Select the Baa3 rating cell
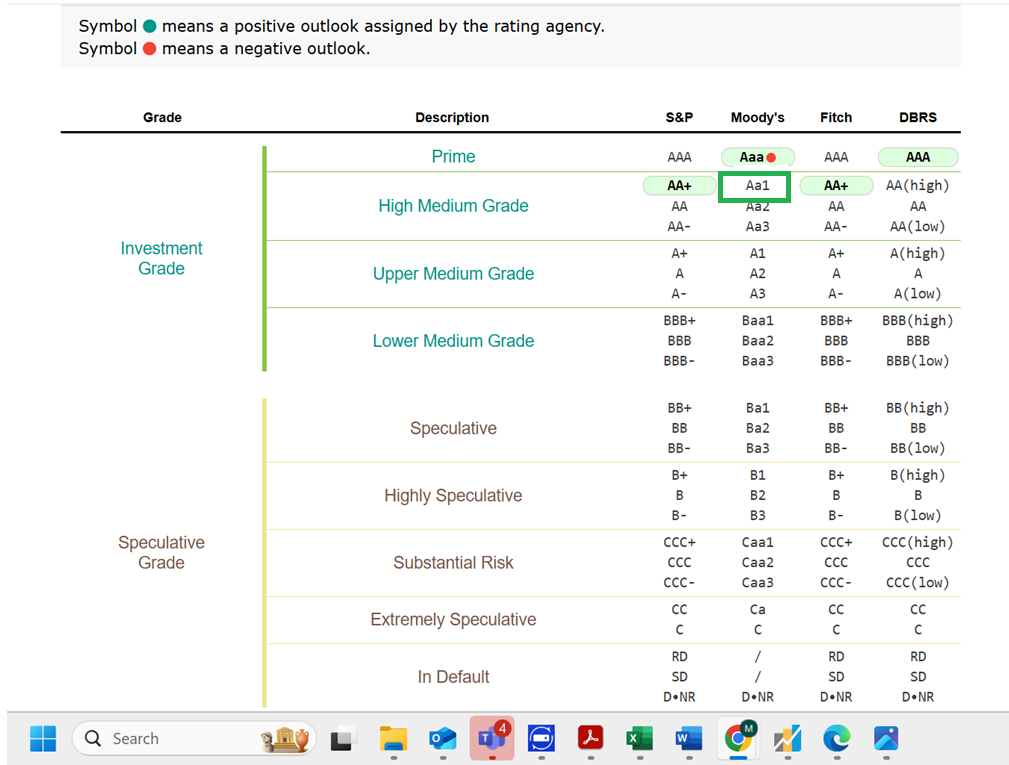Screen dimensions: 1009x765 757,361
